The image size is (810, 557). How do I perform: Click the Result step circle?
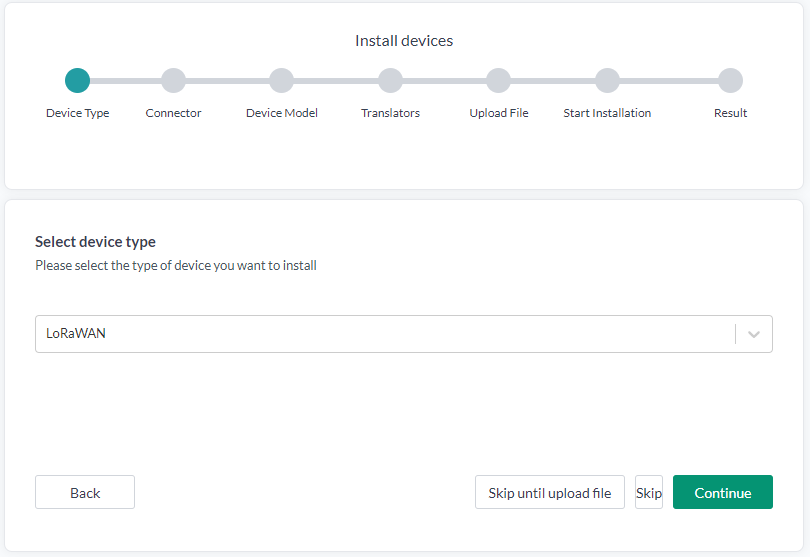(730, 81)
